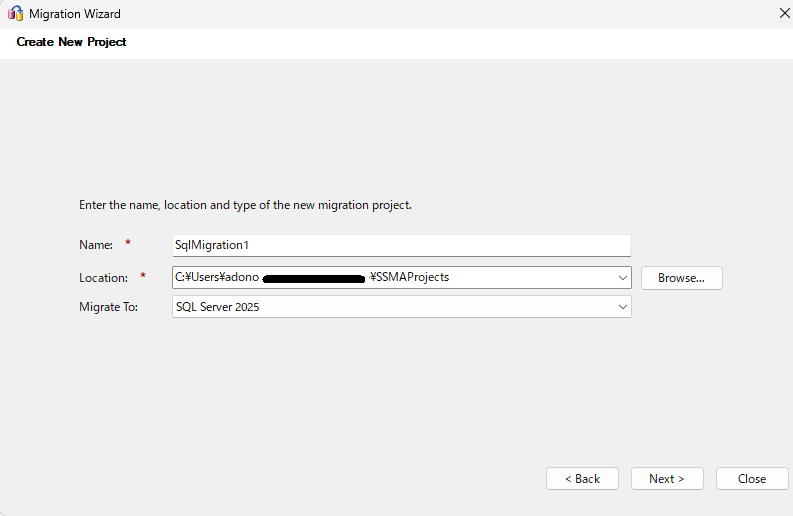Image resolution: width=793 pixels, height=516 pixels.
Task: Expand the Location dropdown arrow
Action: point(622,278)
